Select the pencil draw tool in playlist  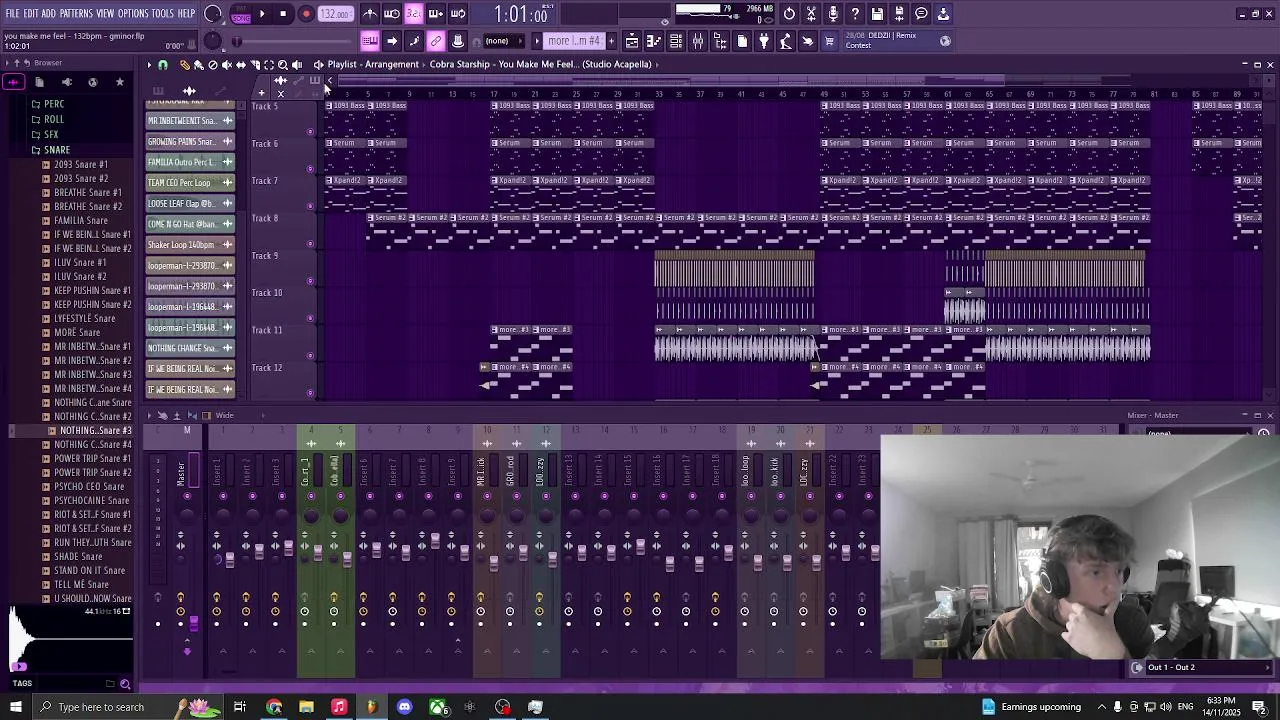point(184,65)
